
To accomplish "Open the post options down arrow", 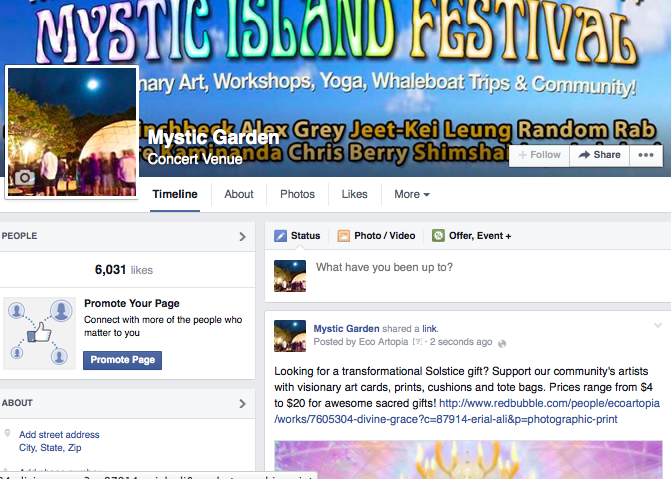I will click(x=658, y=326).
